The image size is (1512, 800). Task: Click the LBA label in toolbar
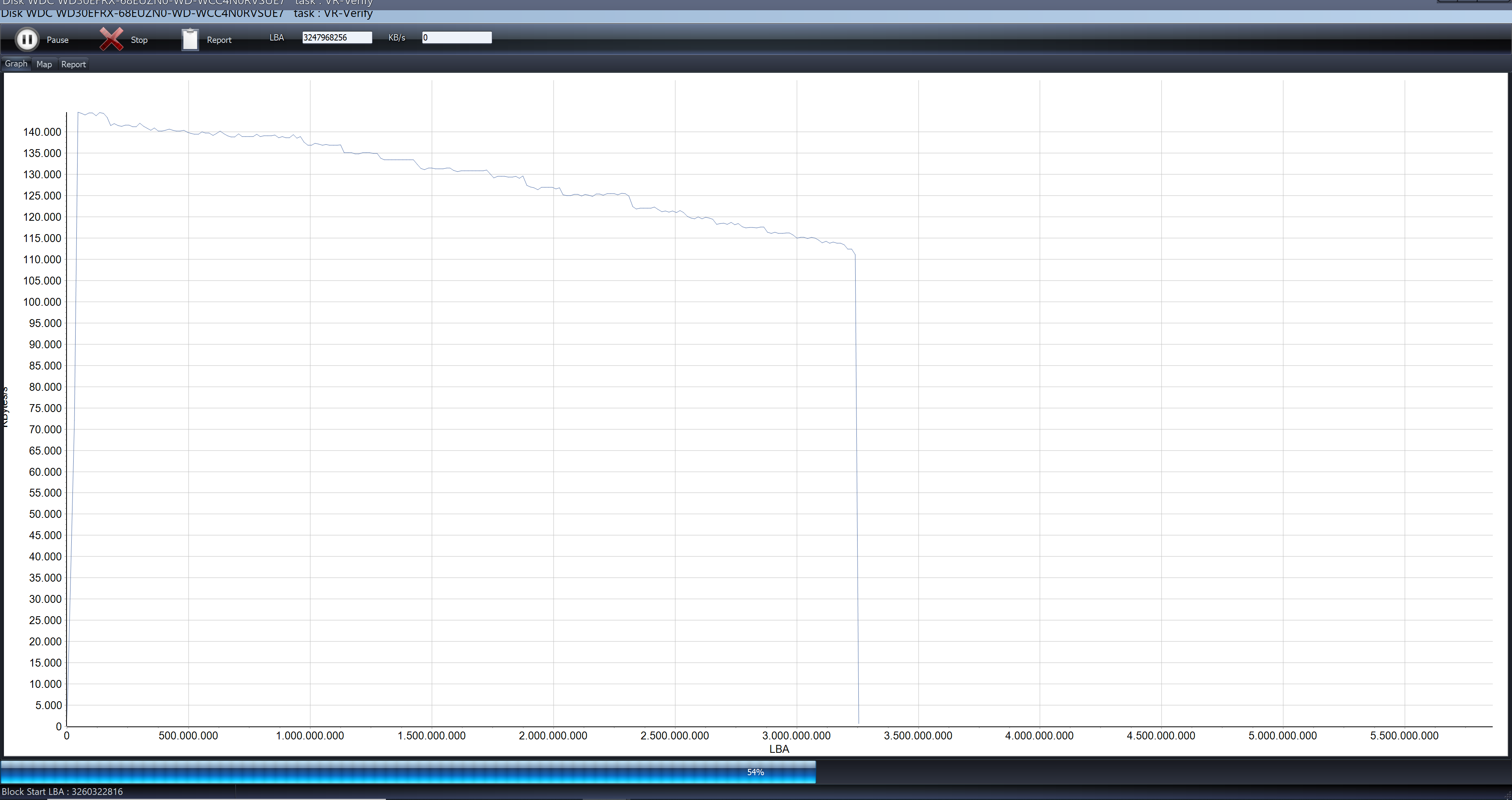(x=276, y=37)
